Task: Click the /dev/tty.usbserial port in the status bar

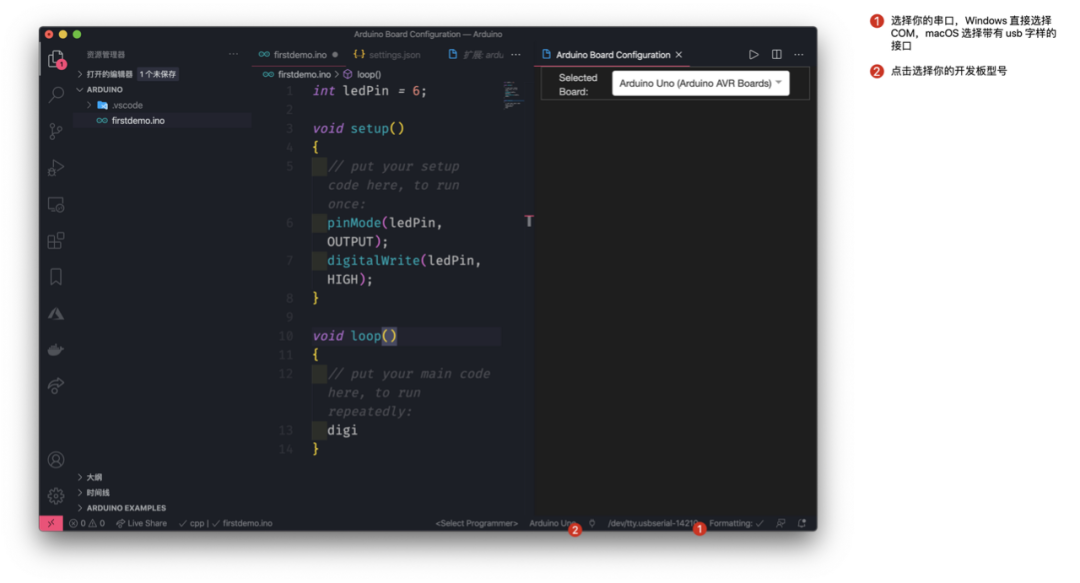Action: point(652,523)
